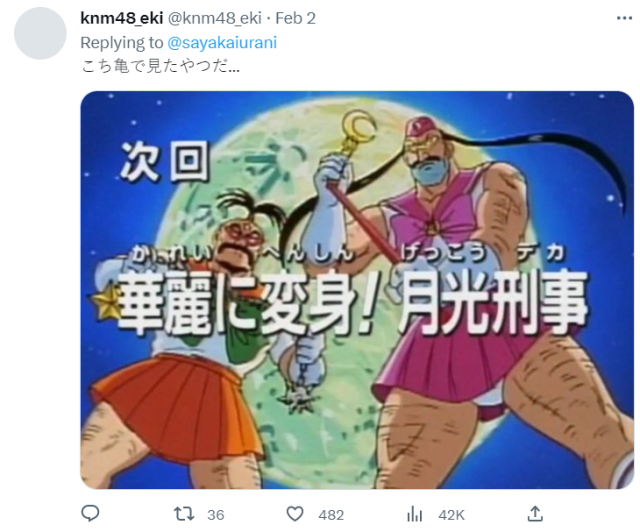640x532 pixels.
Task: Click the reply speech bubble icon
Action: [90, 514]
